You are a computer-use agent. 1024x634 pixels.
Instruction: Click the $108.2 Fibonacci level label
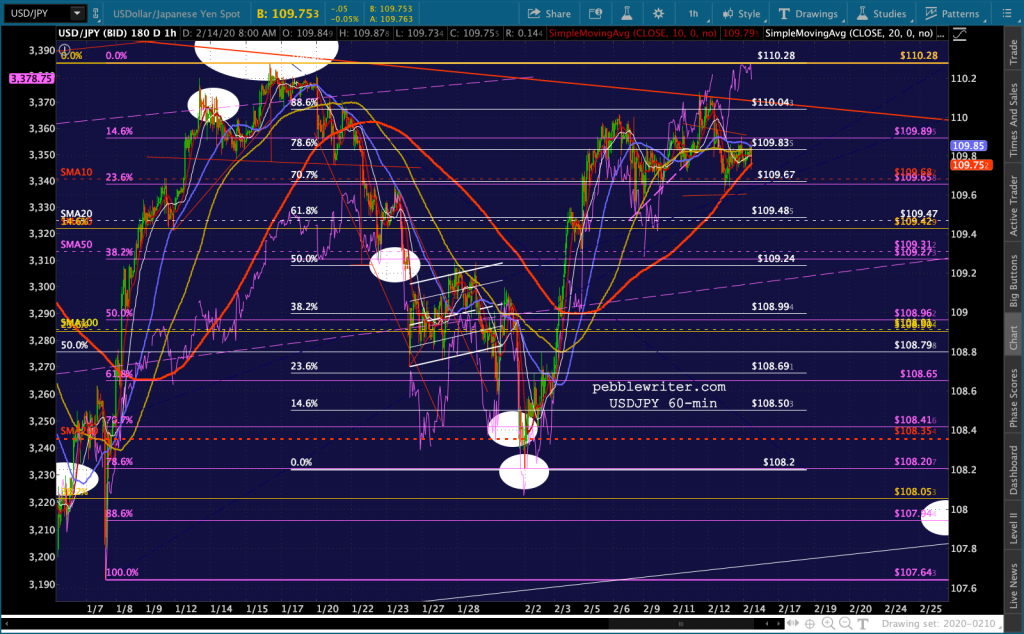(778, 462)
